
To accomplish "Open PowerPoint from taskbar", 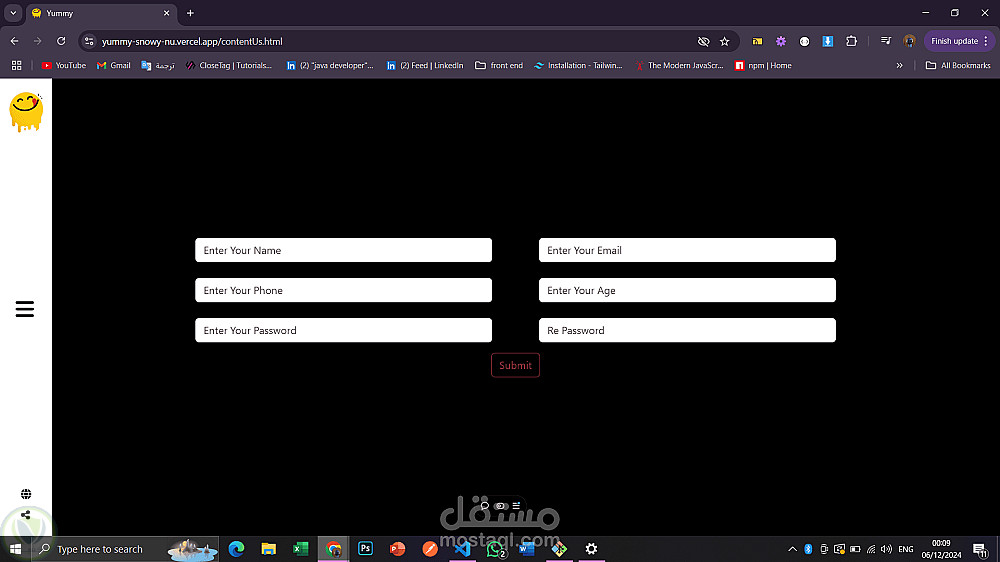I will coord(397,549).
